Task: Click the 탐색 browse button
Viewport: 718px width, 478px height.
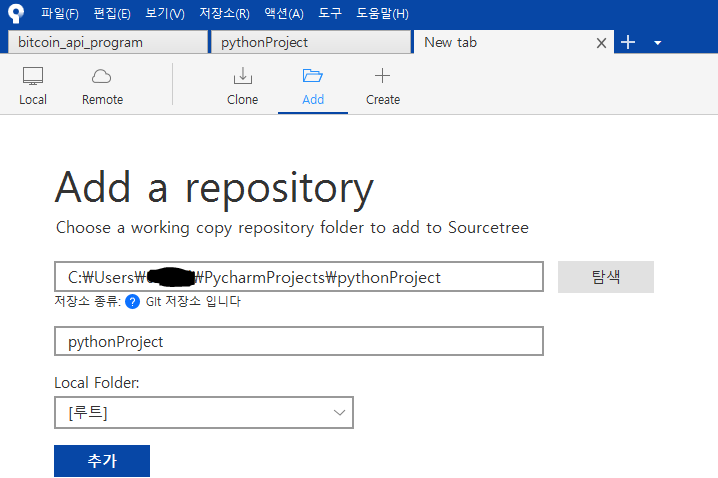Action: click(x=606, y=277)
